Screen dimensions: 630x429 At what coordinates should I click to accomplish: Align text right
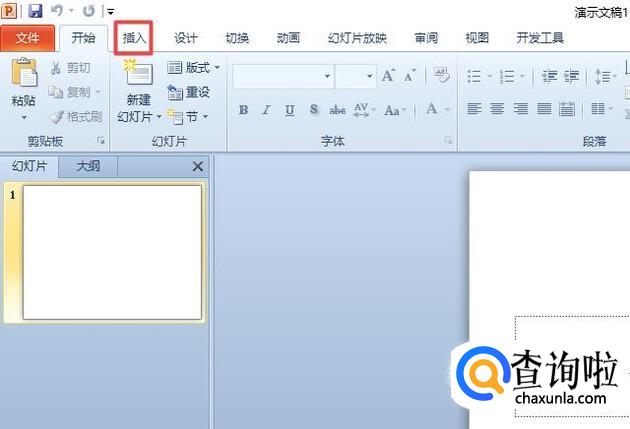(x=520, y=108)
